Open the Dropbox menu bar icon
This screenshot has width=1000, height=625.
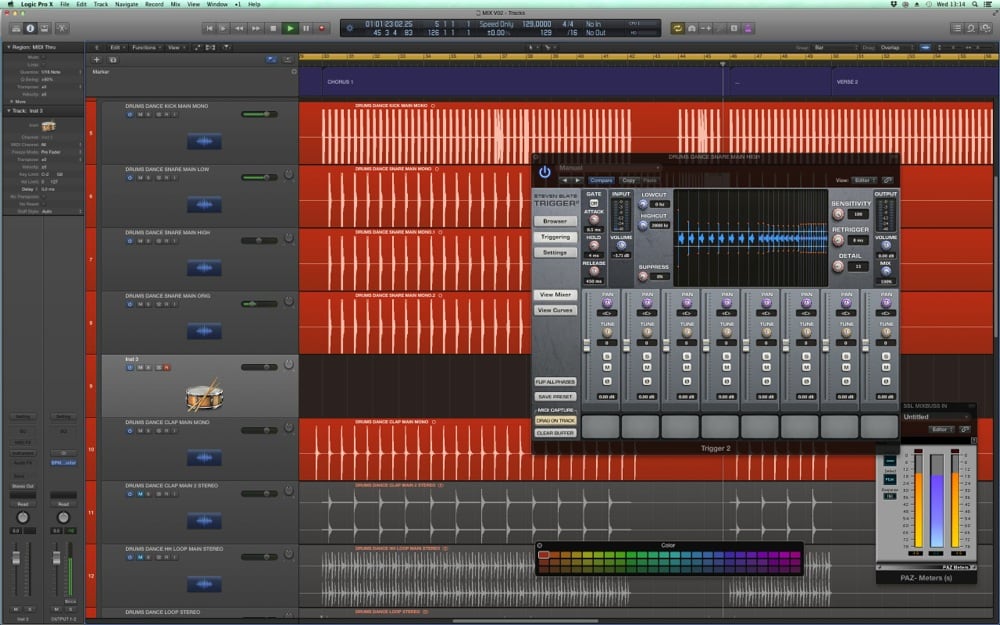pos(893,4)
